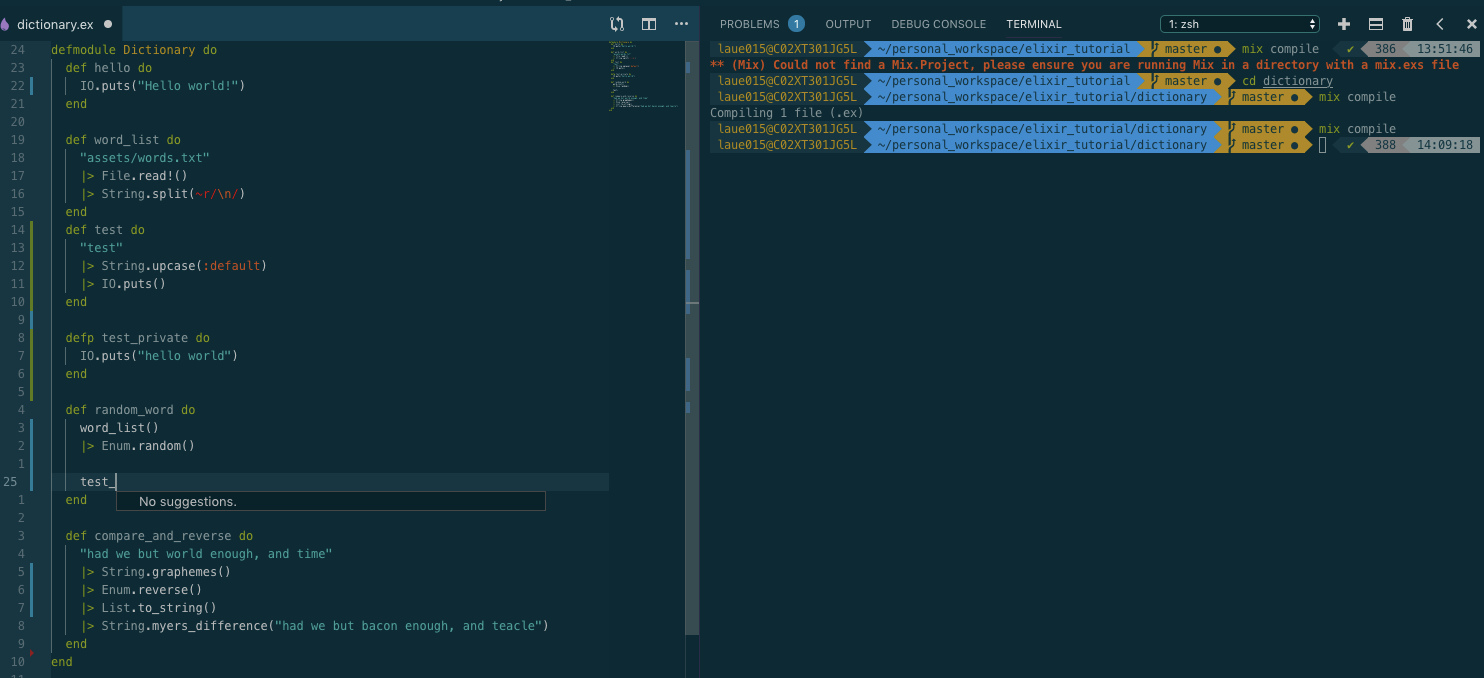Open the DEBUG CONSOLE tab

pyautogui.click(x=938, y=23)
